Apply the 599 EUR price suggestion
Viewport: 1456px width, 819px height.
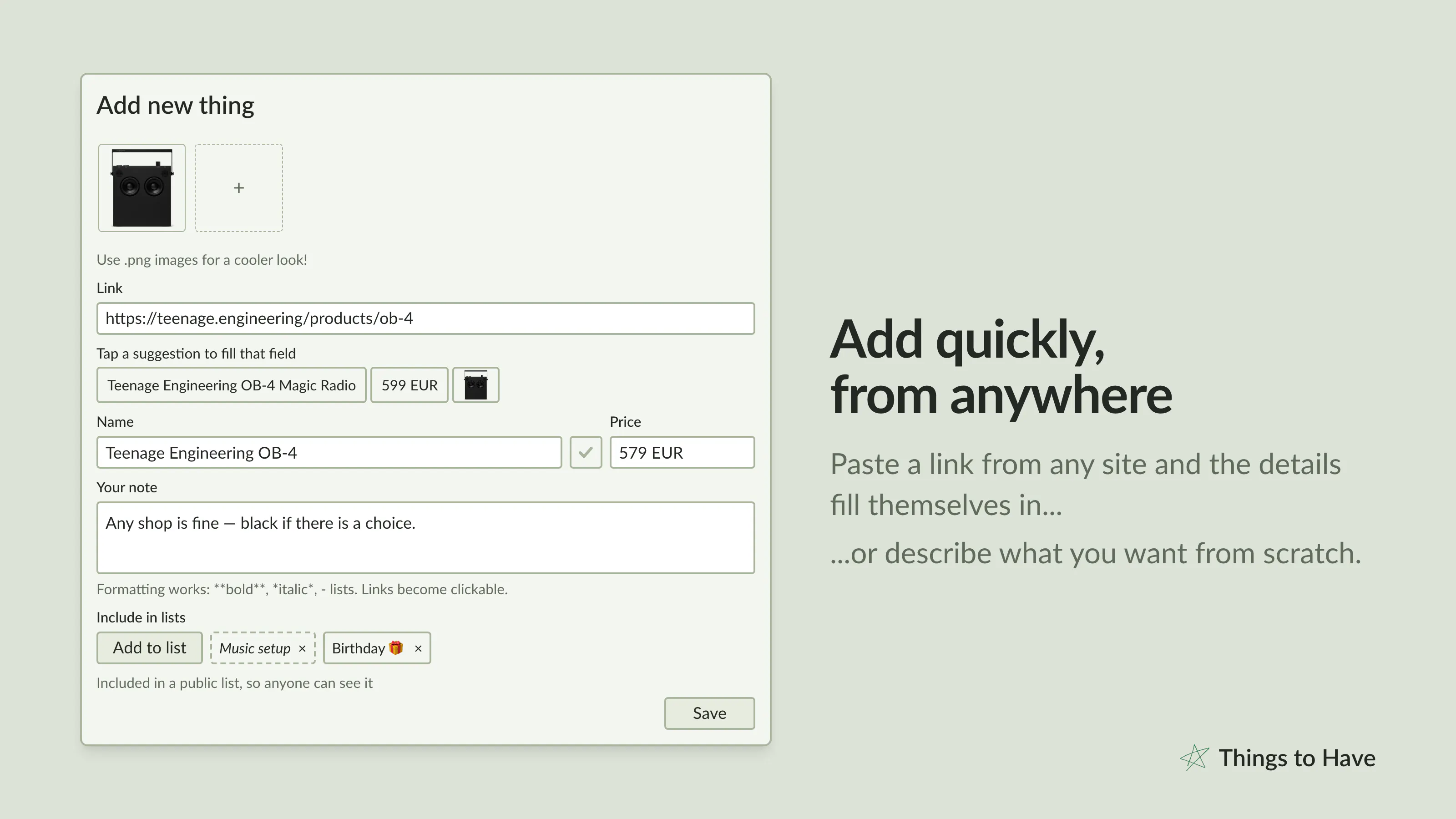pos(409,385)
